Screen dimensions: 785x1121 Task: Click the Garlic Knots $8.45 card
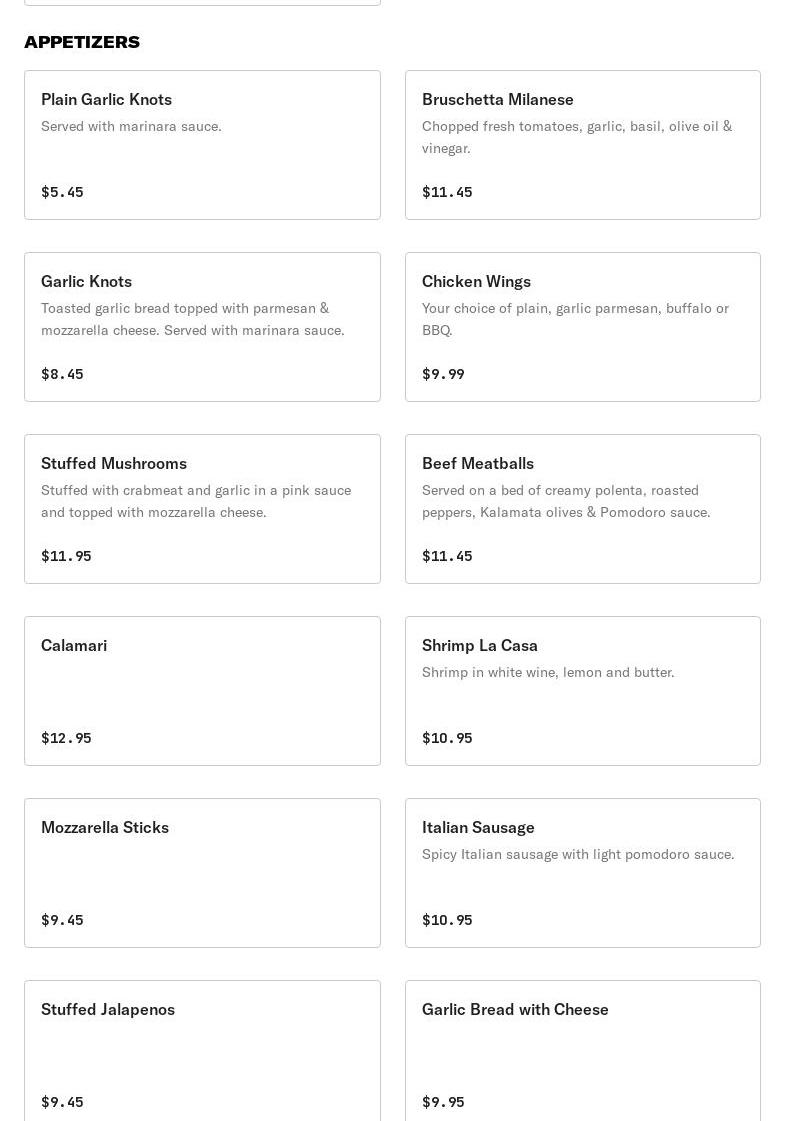click(202, 327)
